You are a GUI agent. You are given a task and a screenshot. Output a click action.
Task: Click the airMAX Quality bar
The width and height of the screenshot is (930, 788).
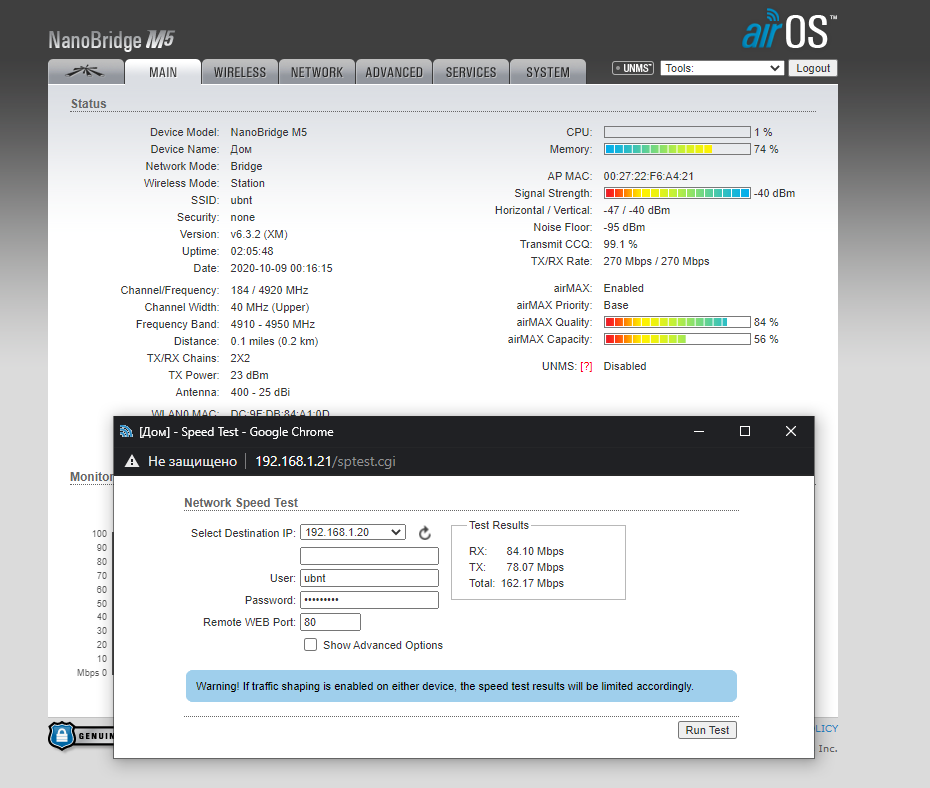[677, 322]
